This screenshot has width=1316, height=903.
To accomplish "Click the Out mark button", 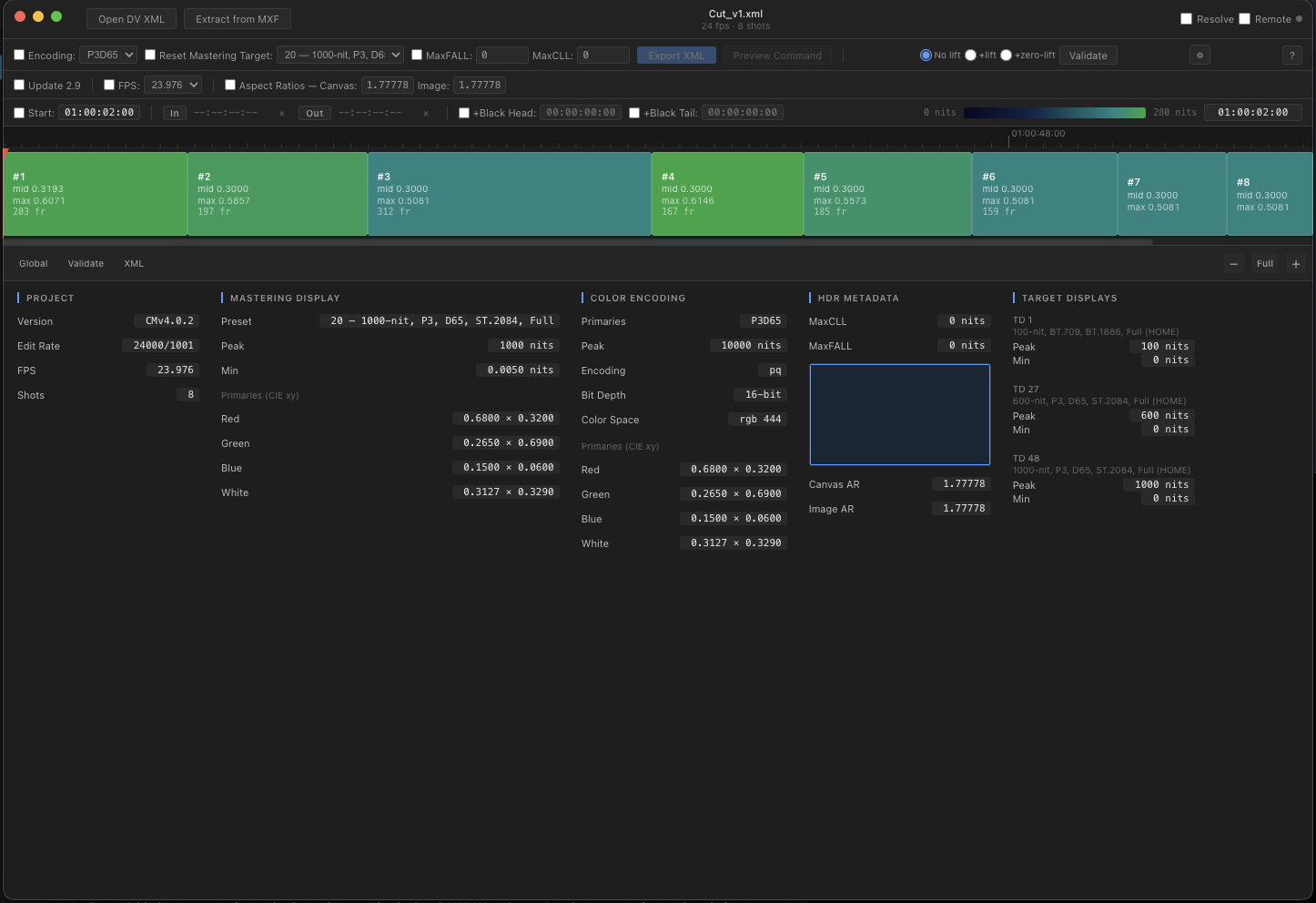I will (x=314, y=113).
